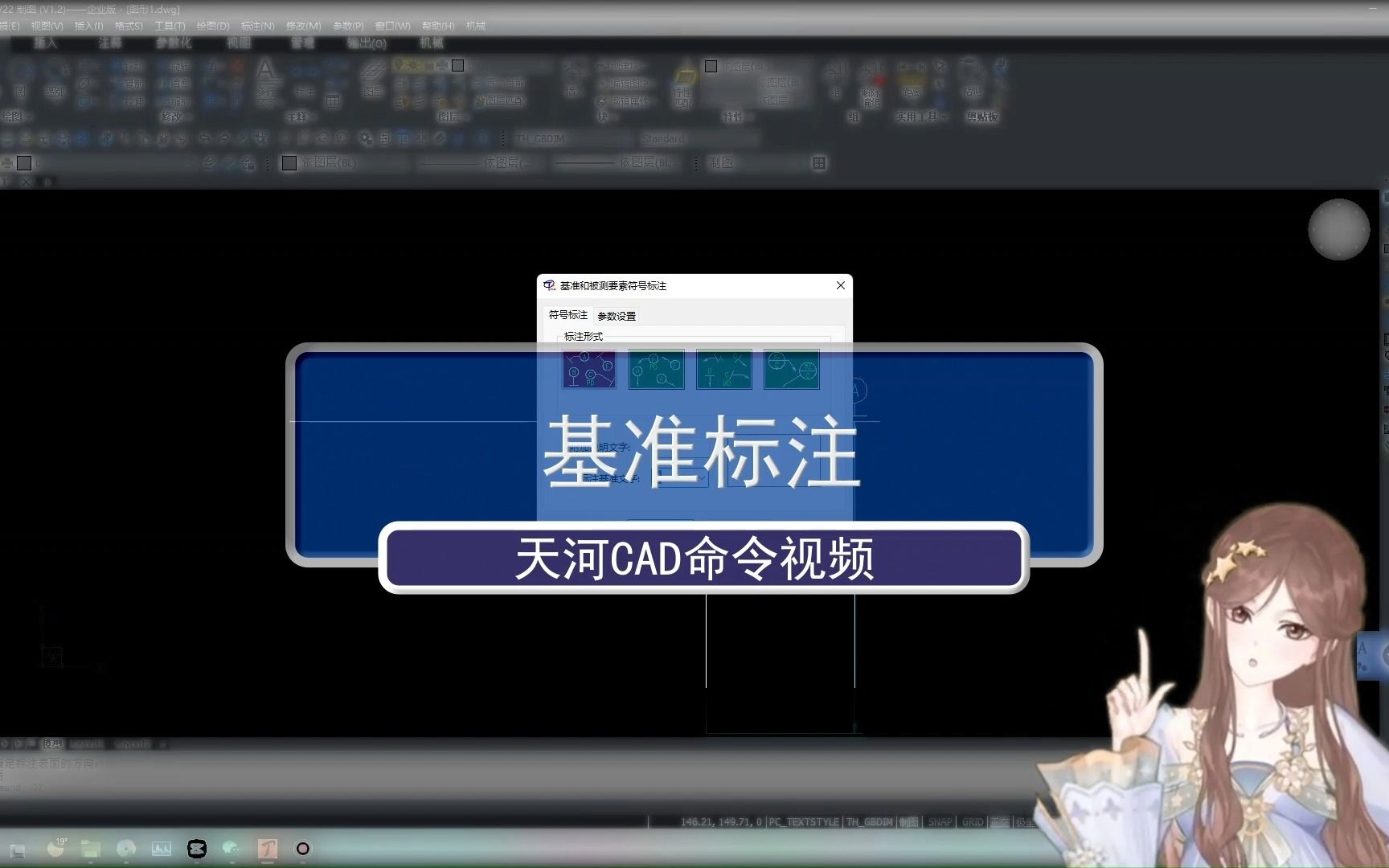Open the Tianhe CAD taskbar icon
The height and width of the screenshot is (868, 1389).
tap(268, 849)
